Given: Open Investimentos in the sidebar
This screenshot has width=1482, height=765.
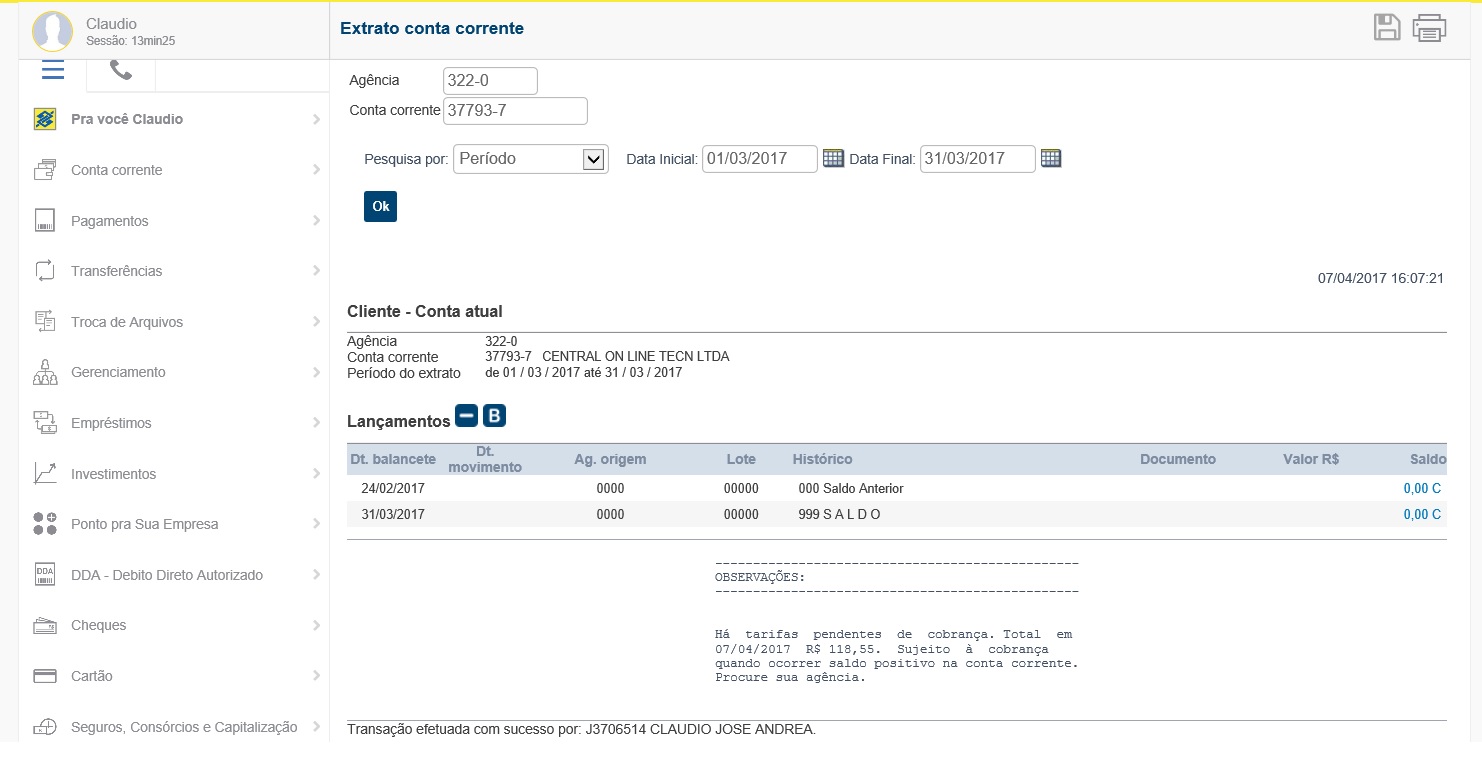Looking at the screenshot, I should click(x=114, y=474).
